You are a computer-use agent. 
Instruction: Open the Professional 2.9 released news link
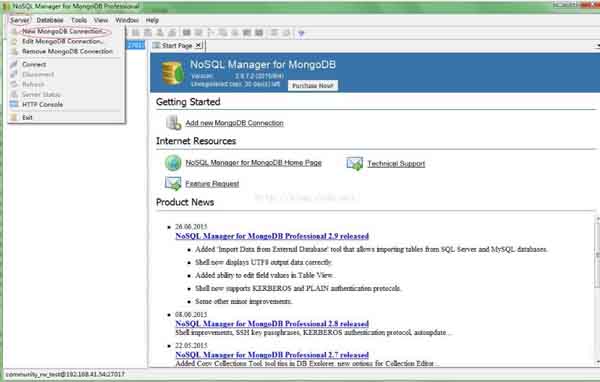coord(272,236)
